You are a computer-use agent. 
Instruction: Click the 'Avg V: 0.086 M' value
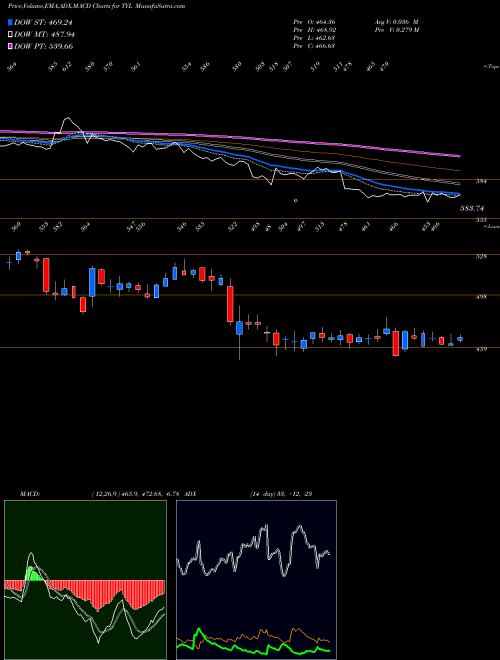coord(396,22)
